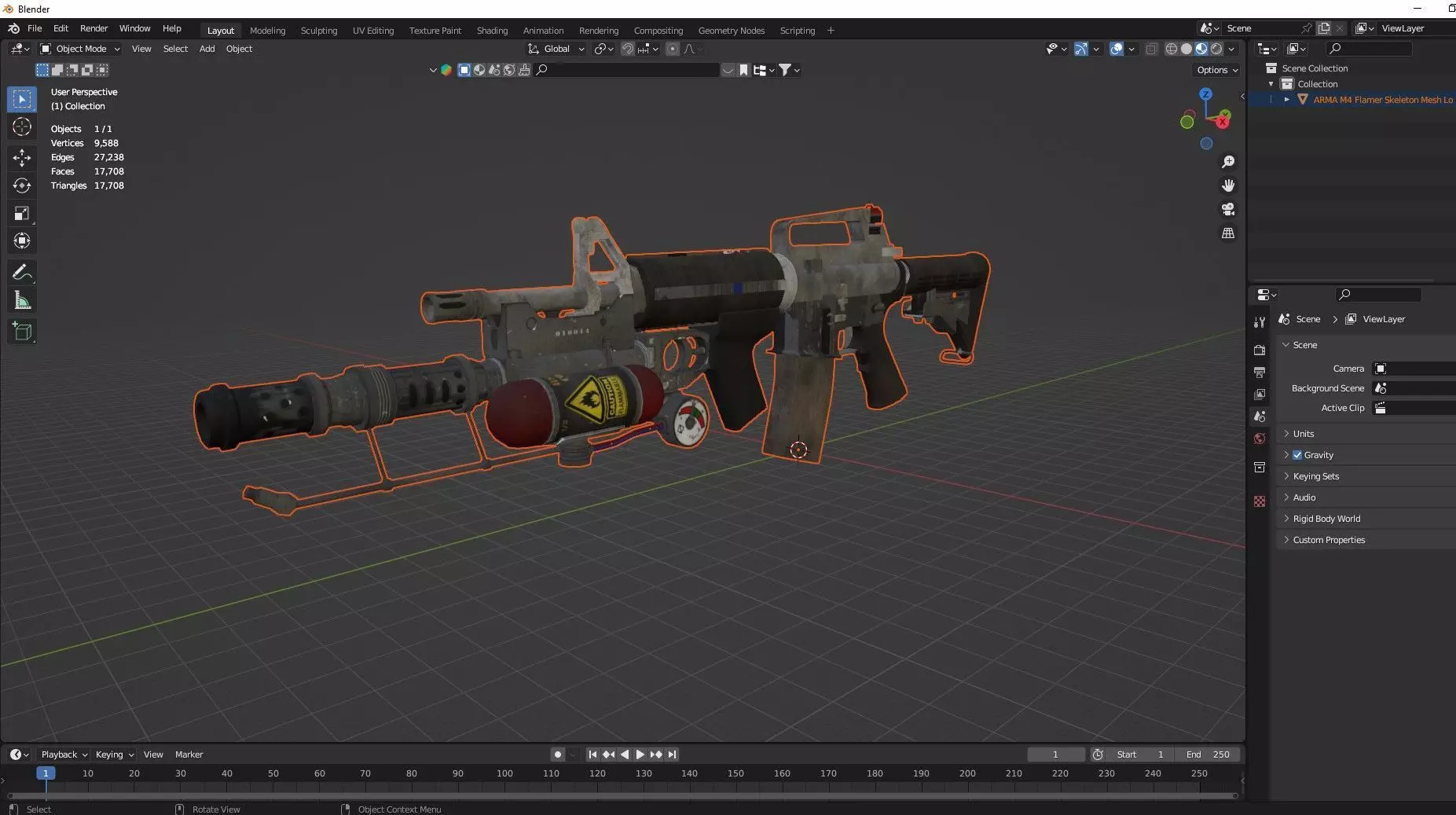Toggle auto keying record button
The height and width of the screenshot is (815, 1456).
558,754
